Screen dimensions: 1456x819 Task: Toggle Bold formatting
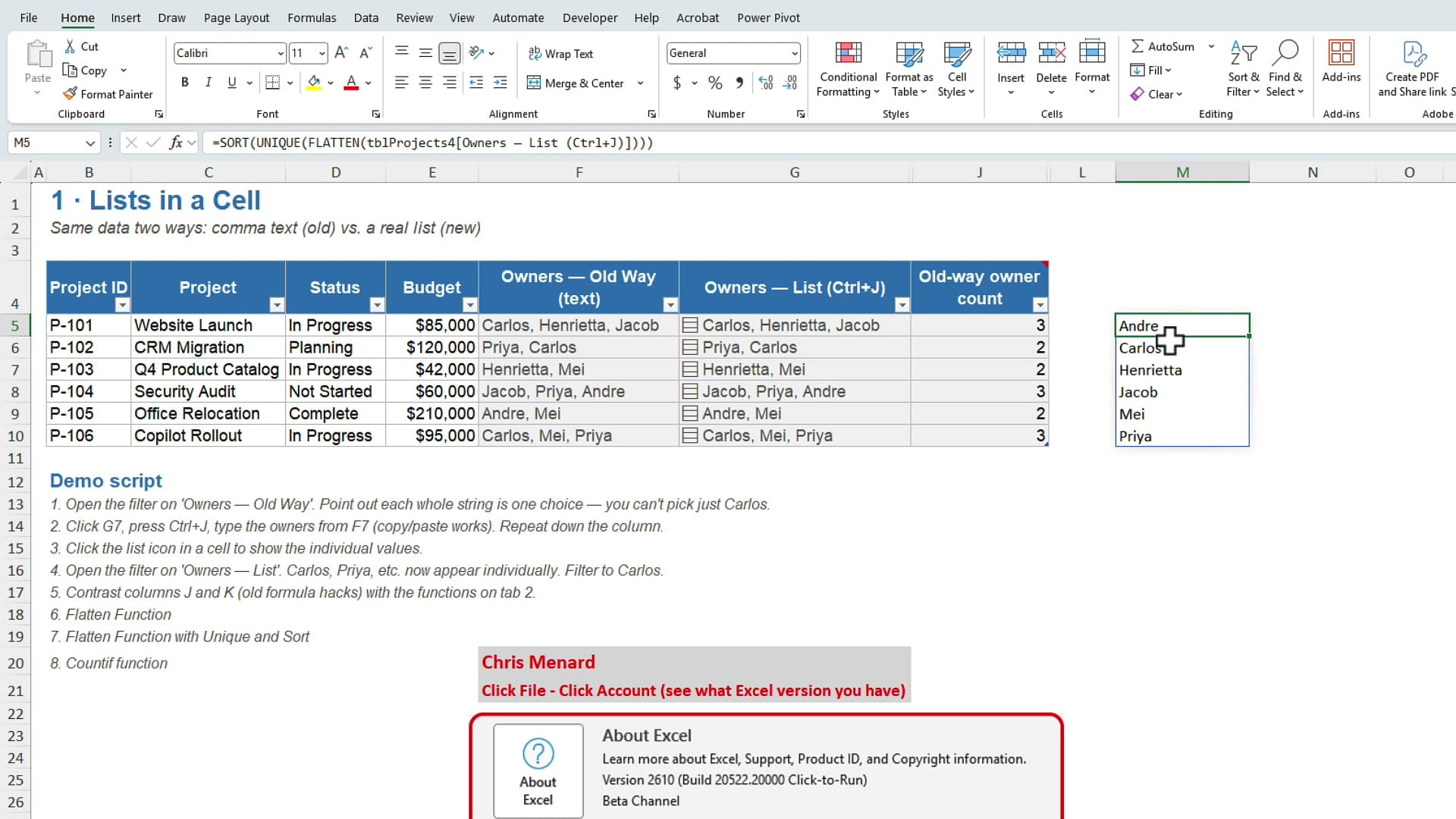tap(184, 83)
